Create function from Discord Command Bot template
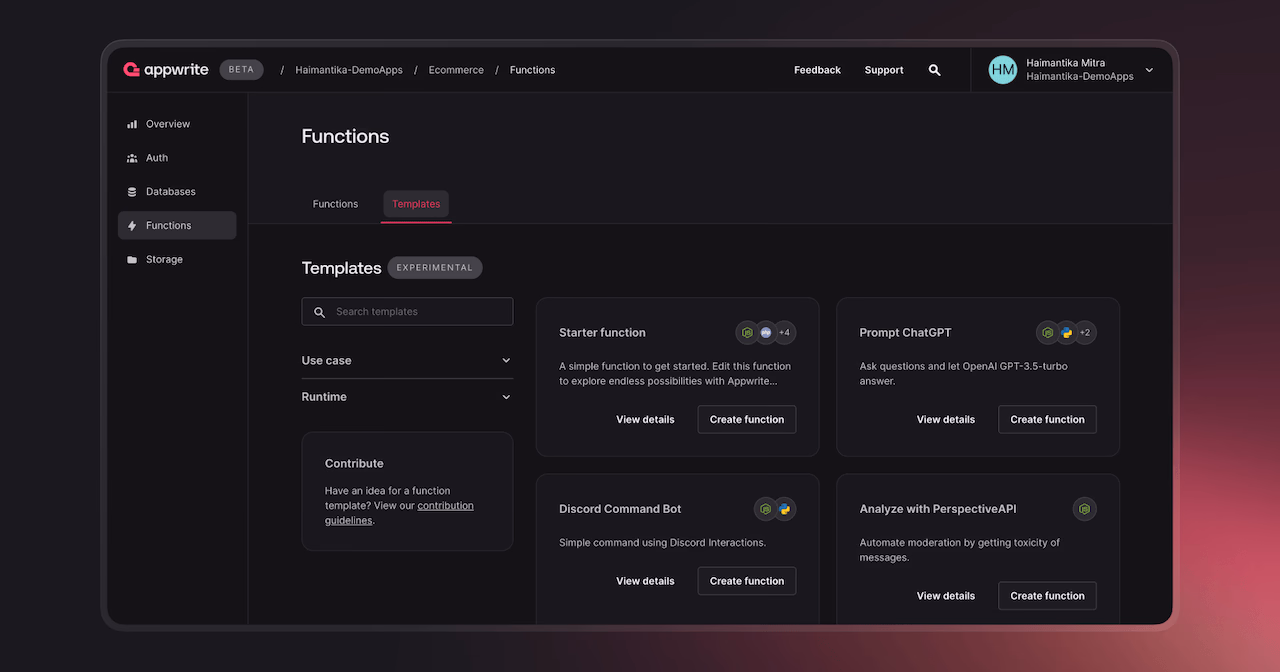The height and width of the screenshot is (672, 1280). pyautogui.click(x=747, y=581)
